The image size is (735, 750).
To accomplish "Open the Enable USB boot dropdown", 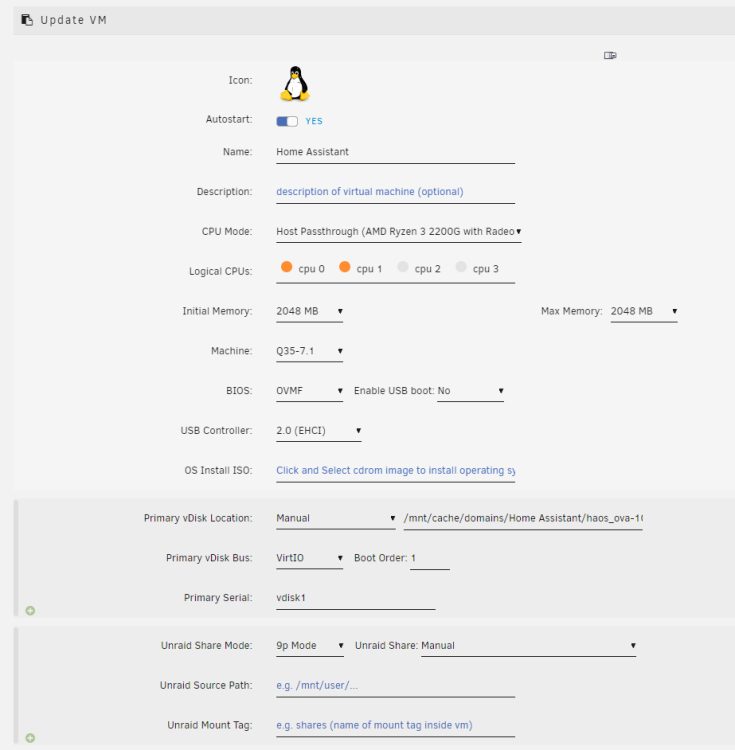I will tap(470, 391).
